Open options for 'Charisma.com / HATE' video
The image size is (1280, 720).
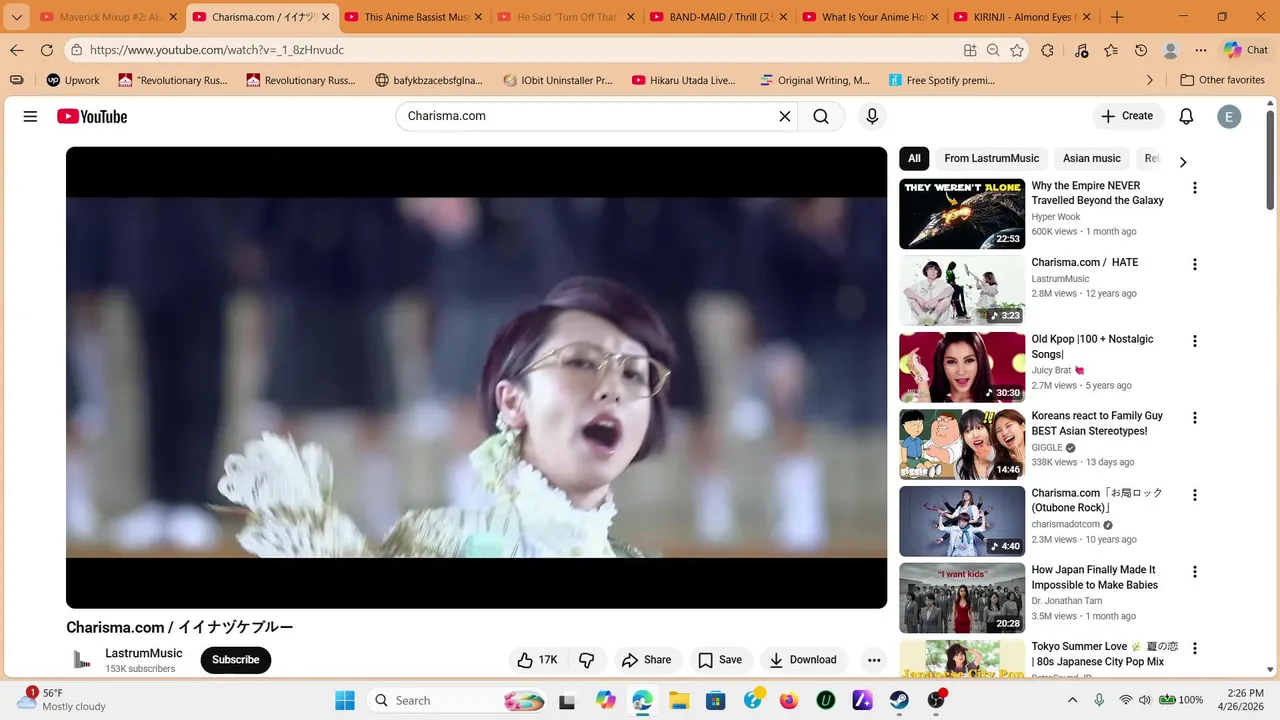click(1194, 265)
